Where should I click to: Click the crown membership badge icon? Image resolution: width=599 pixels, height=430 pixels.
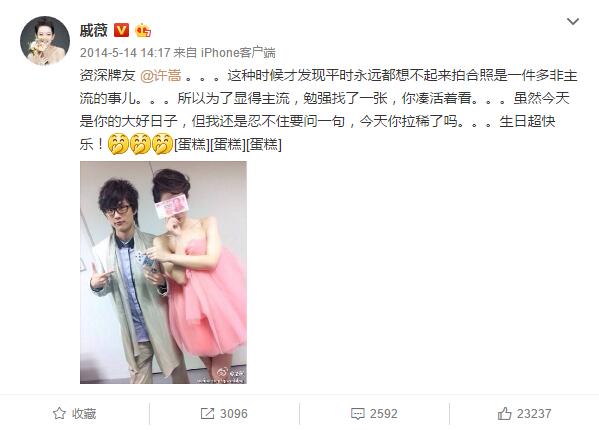tap(143, 30)
